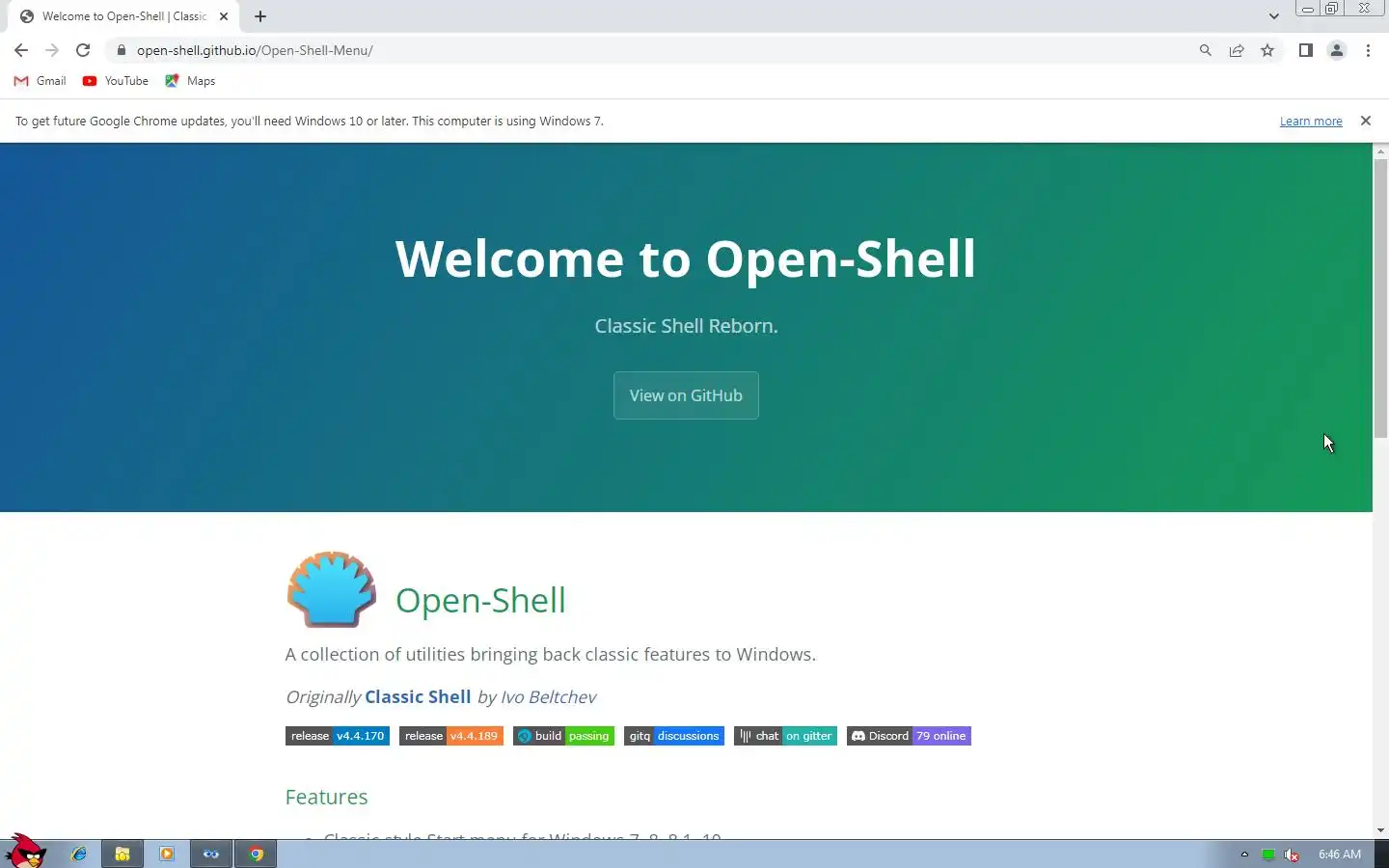View site info via the padlock icon
The width and height of the screenshot is (1389, 868).
tap(121, 50)
